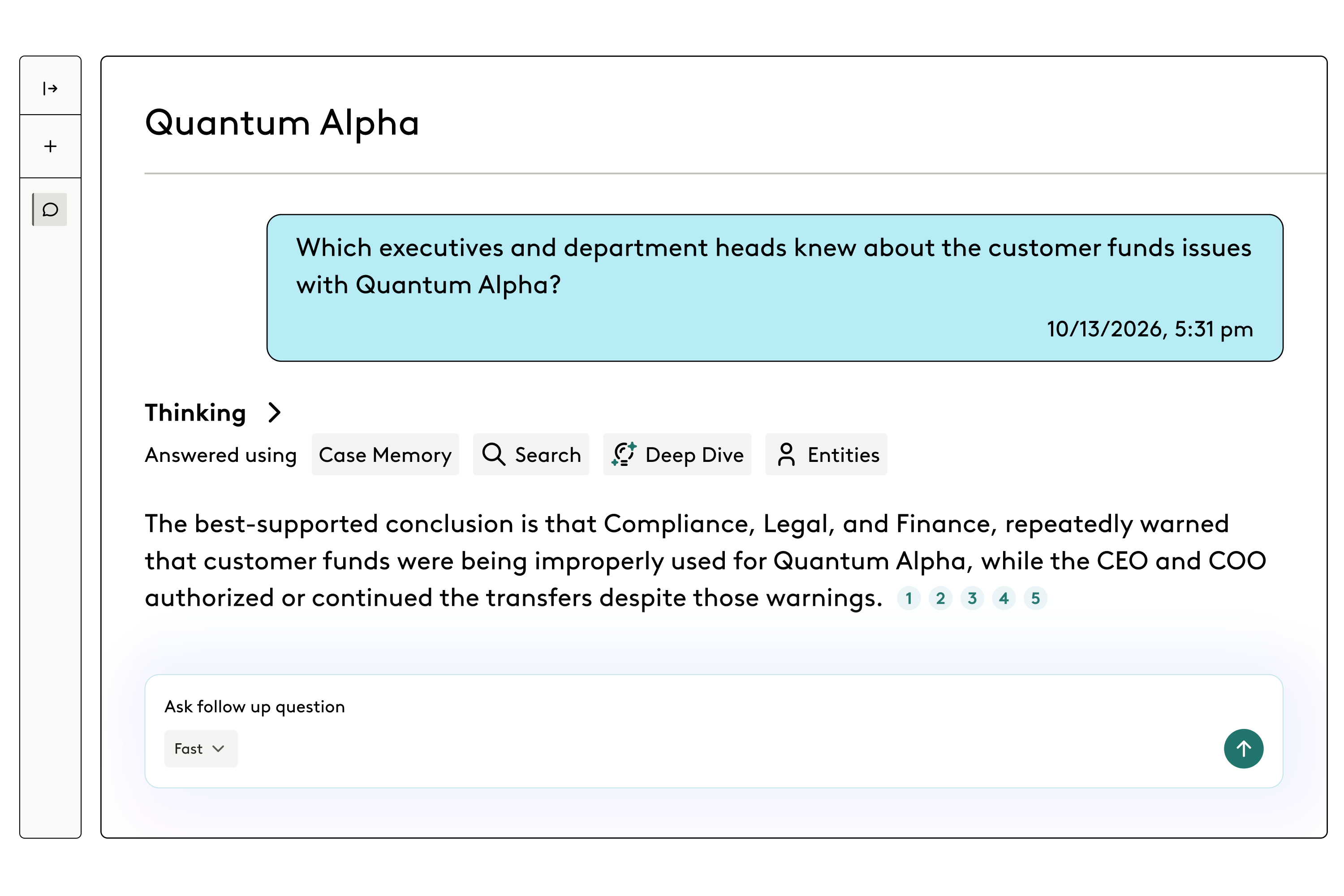
Task: Send the follow-up with the green arrow button
Action: (1244, 749)
